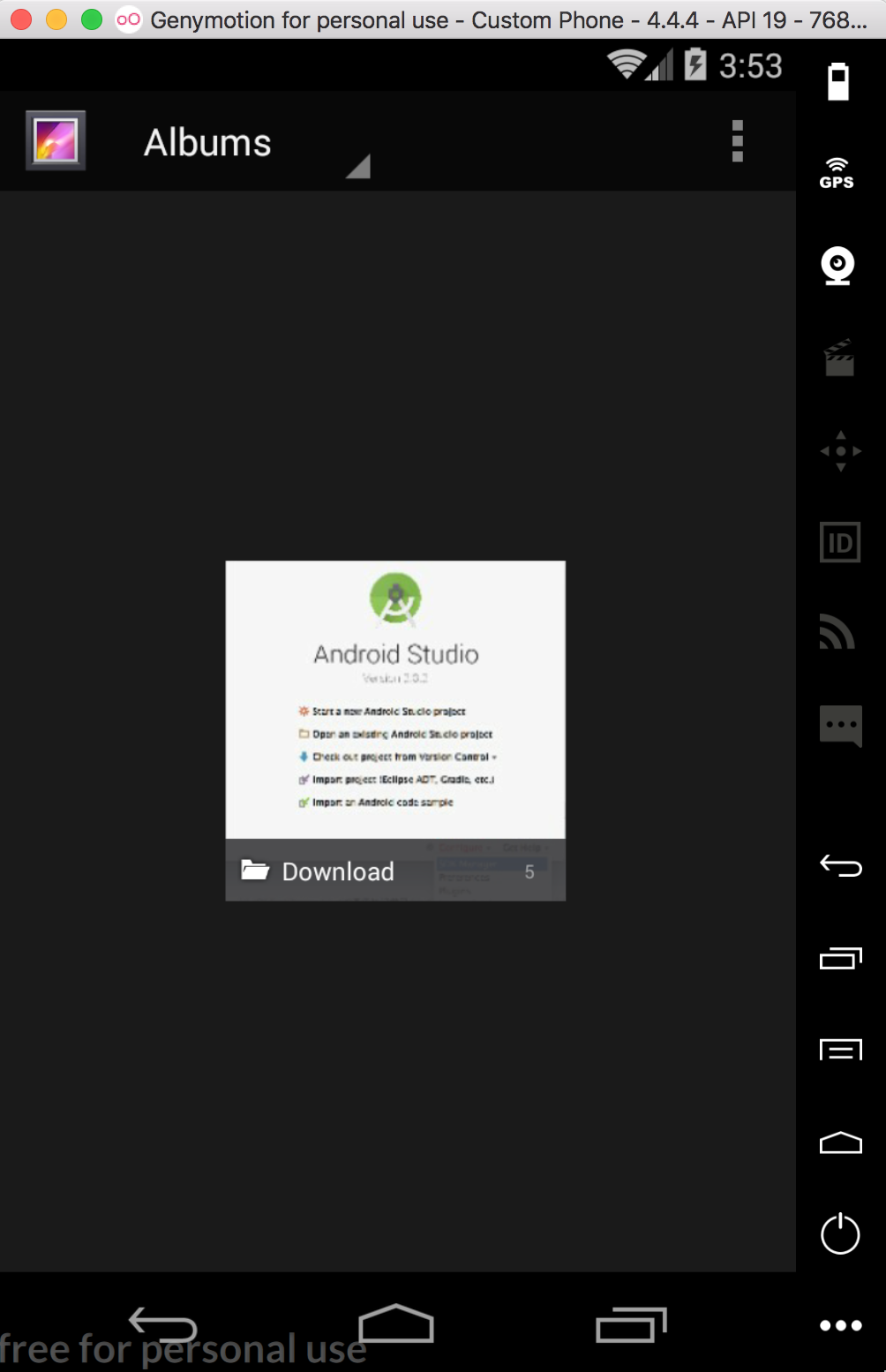Viewport: 886px width, 1372px height.
Task: Open the three-dot overflow menu
Action: [738, 141]
